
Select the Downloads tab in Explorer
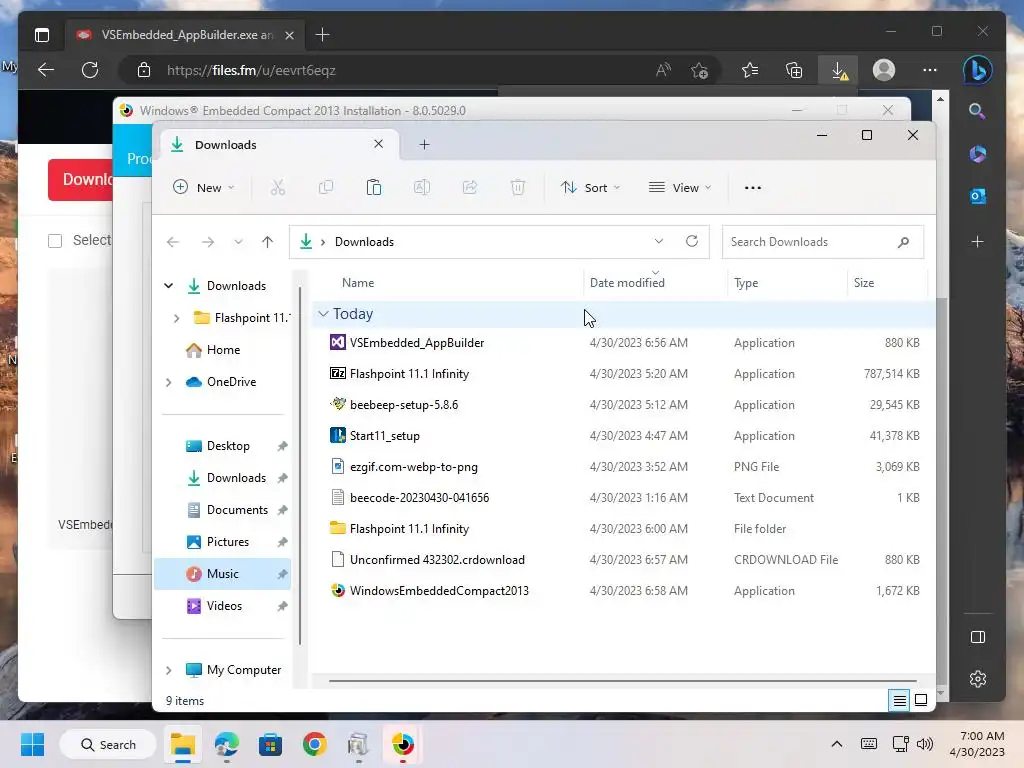(x=278, y=145)
